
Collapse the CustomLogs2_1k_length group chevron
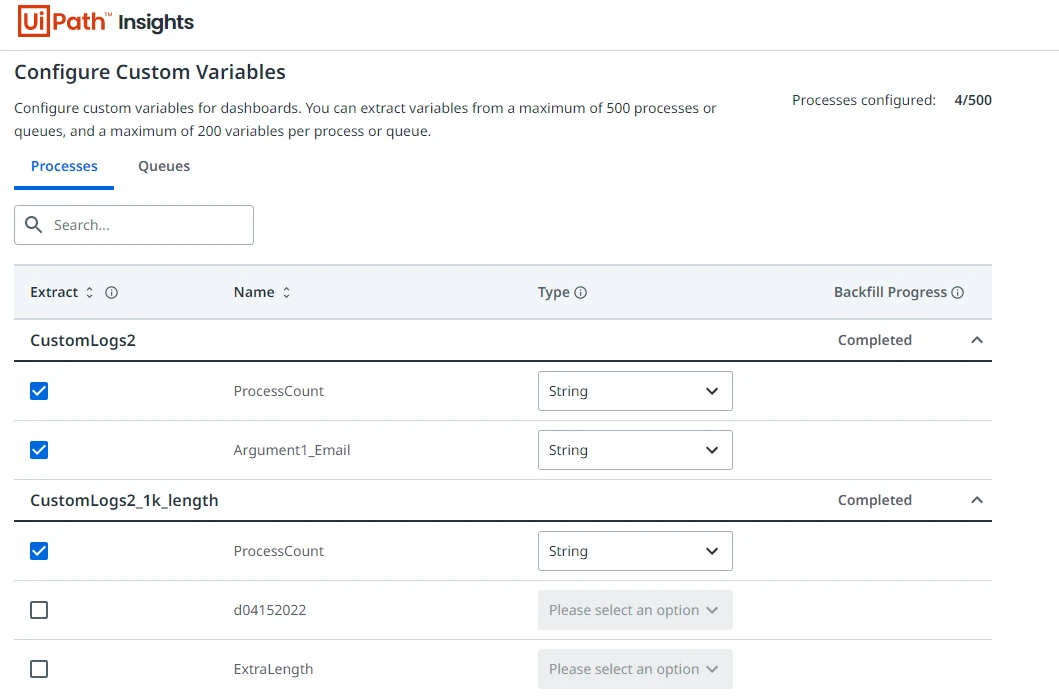[977, 500]
